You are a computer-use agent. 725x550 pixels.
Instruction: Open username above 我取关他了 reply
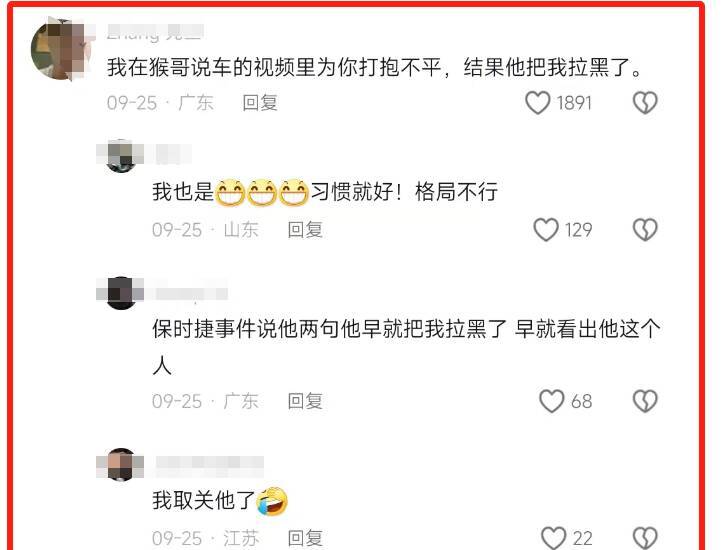tap(209, 464)
